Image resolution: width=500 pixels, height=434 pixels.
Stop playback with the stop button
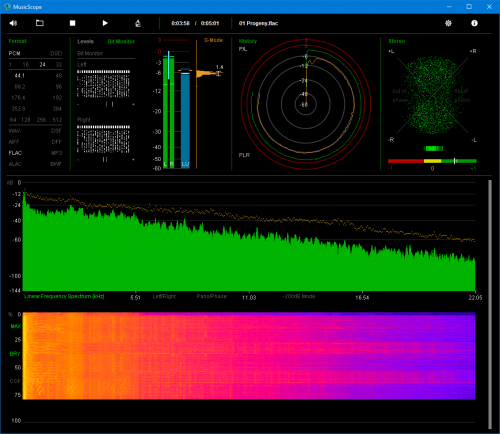coord(72,23)
